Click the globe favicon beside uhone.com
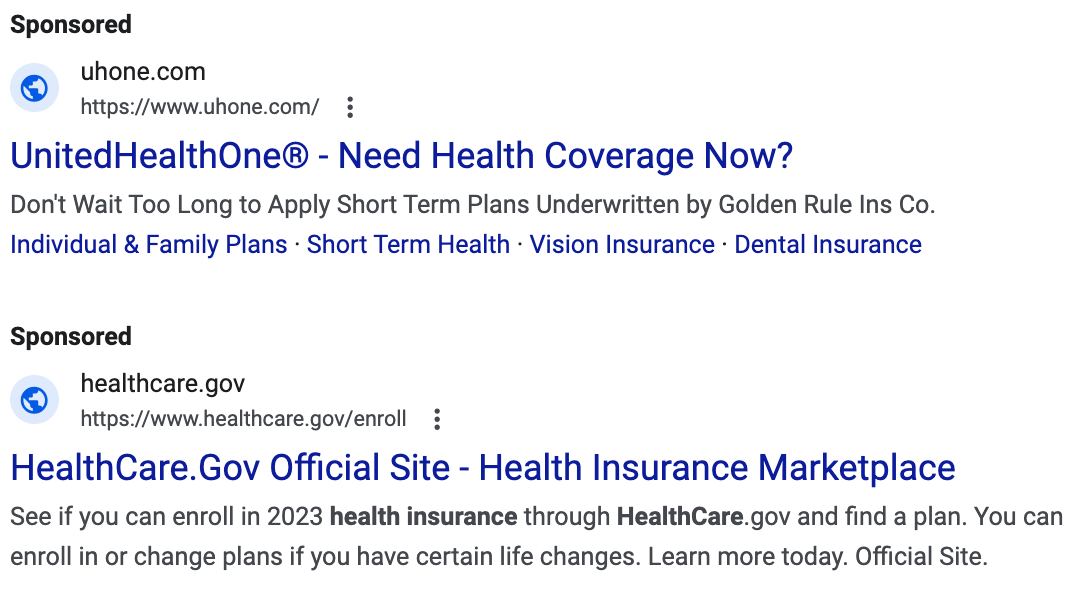This screenshot has height=590, width=1078. [34, 89]
